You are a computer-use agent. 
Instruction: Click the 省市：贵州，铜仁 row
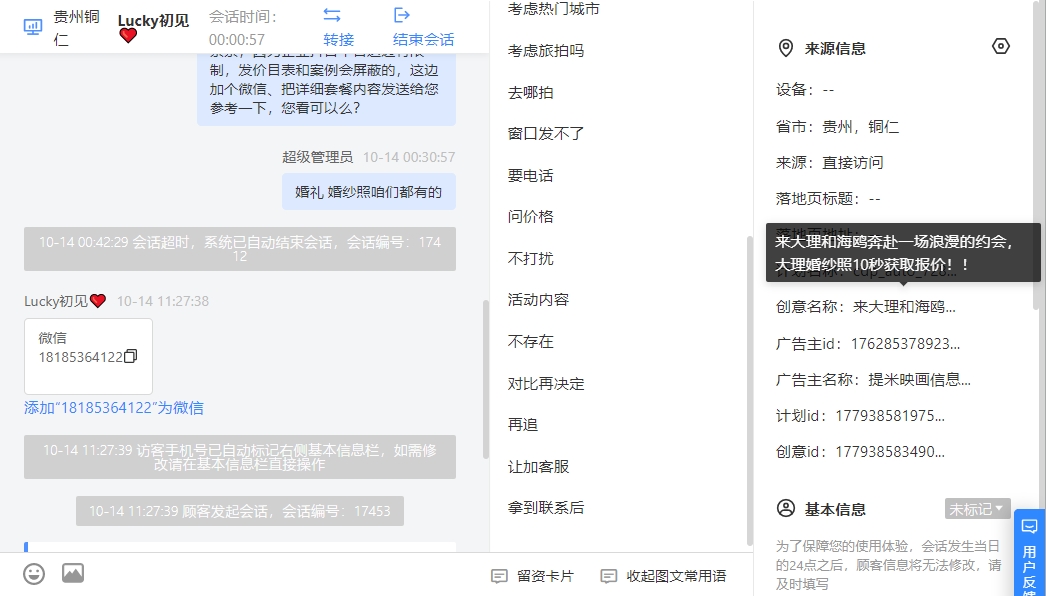(837, 127)
